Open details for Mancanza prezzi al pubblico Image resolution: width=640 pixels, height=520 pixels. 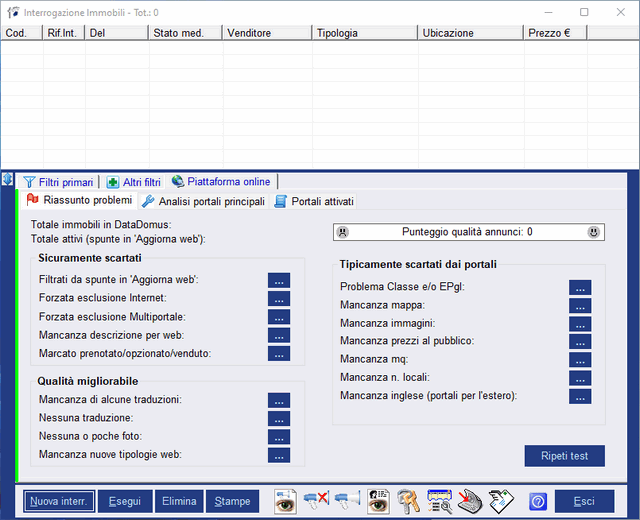tap(580, 342)
